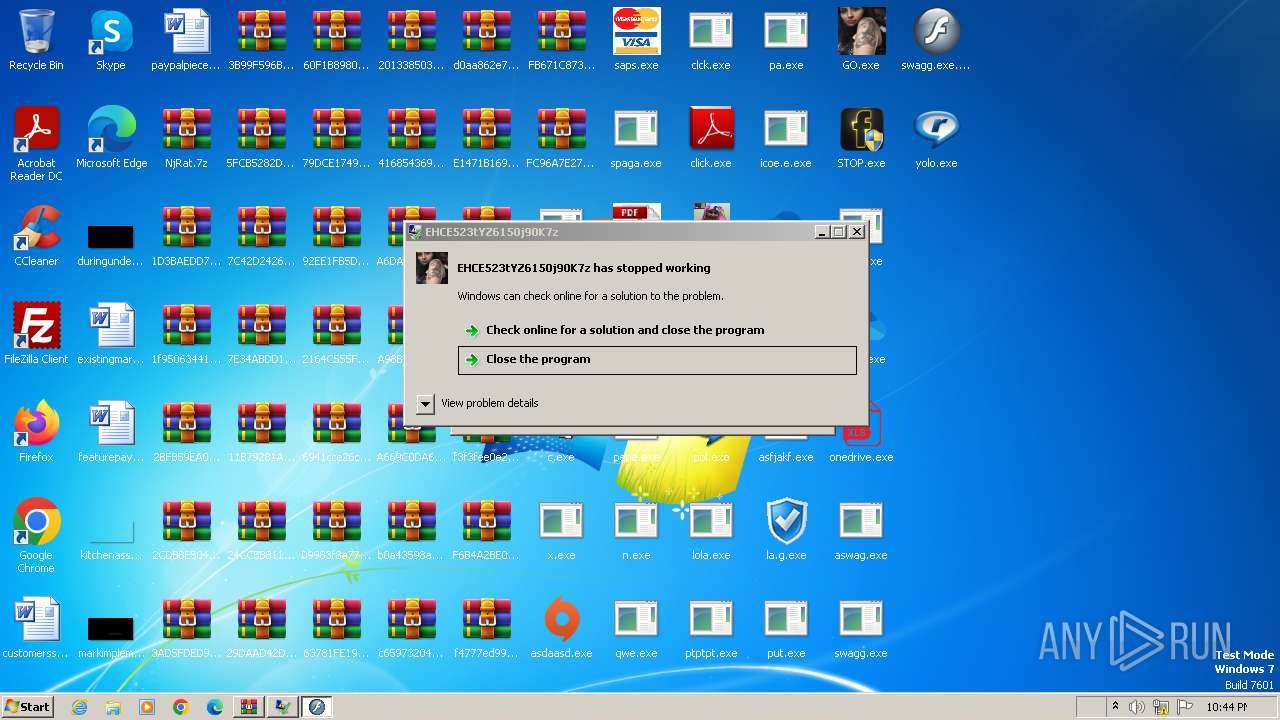The image size is (1280, 720).
Task: Select the paypalpiece Word document
Action: point(186,40)
